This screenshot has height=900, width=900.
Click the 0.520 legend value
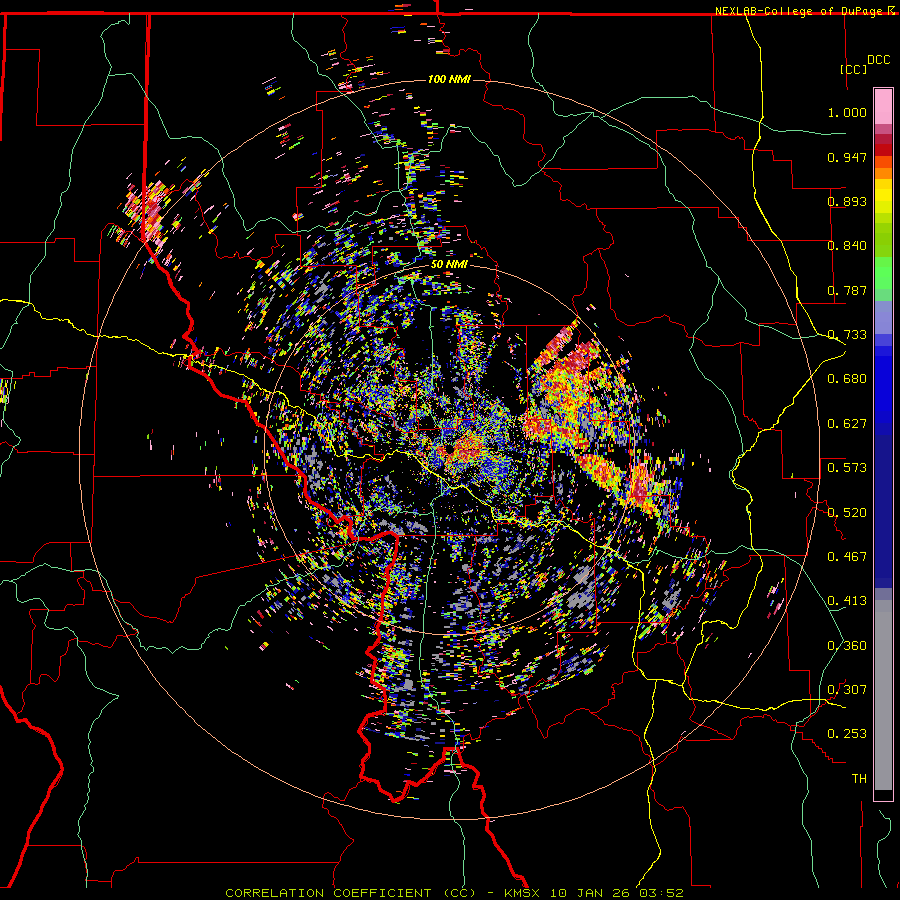click(x=847, y=513)
